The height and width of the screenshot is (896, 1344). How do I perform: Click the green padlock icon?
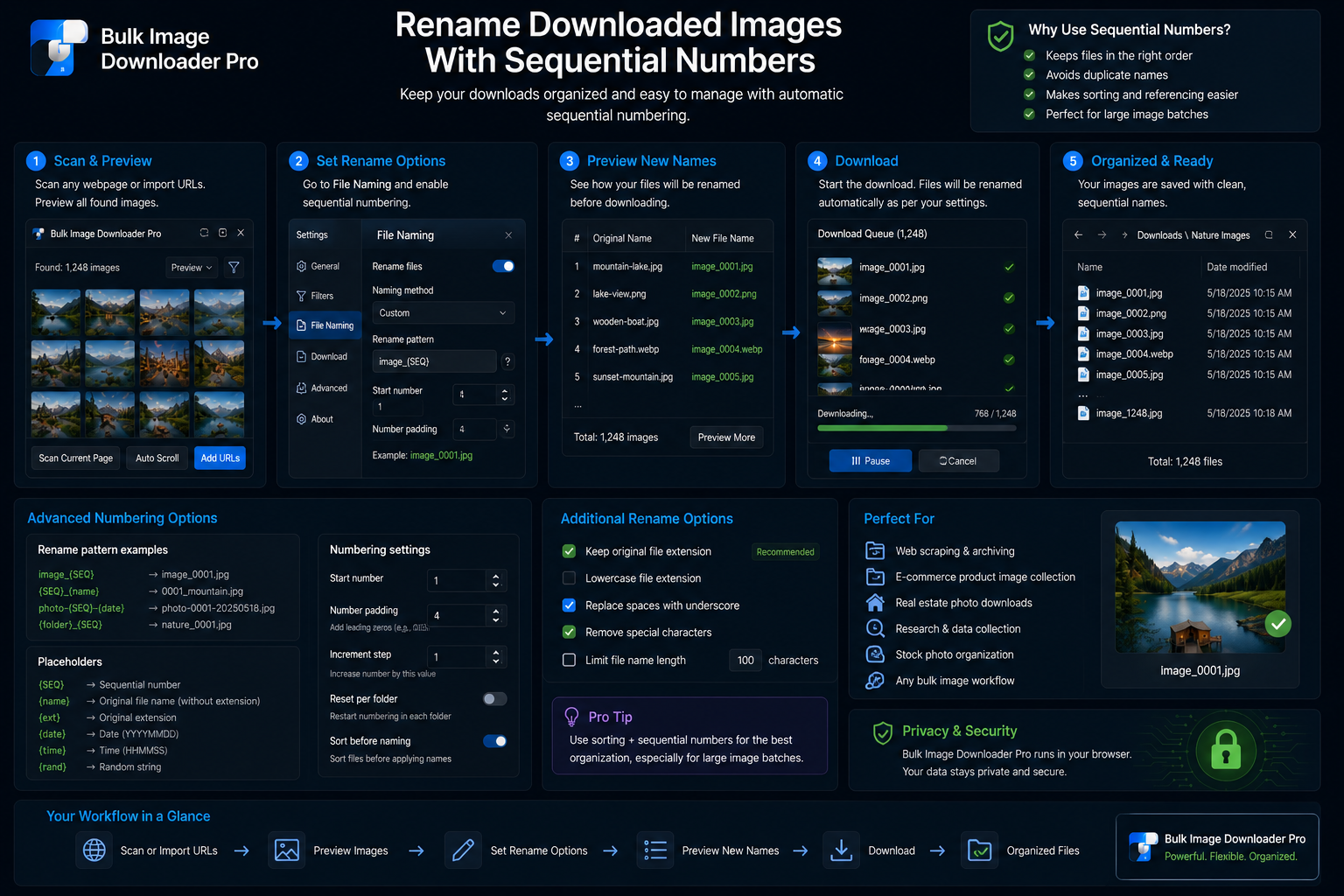1225,750
